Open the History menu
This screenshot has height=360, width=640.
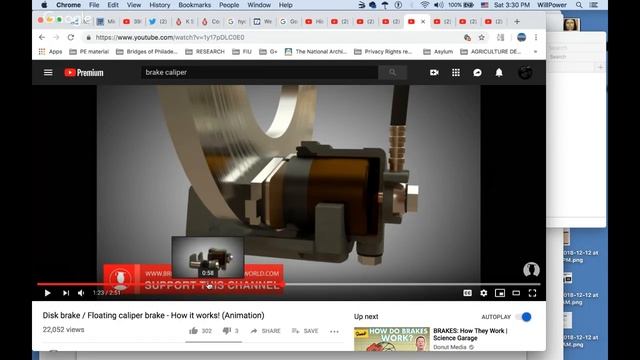[160, 5]
